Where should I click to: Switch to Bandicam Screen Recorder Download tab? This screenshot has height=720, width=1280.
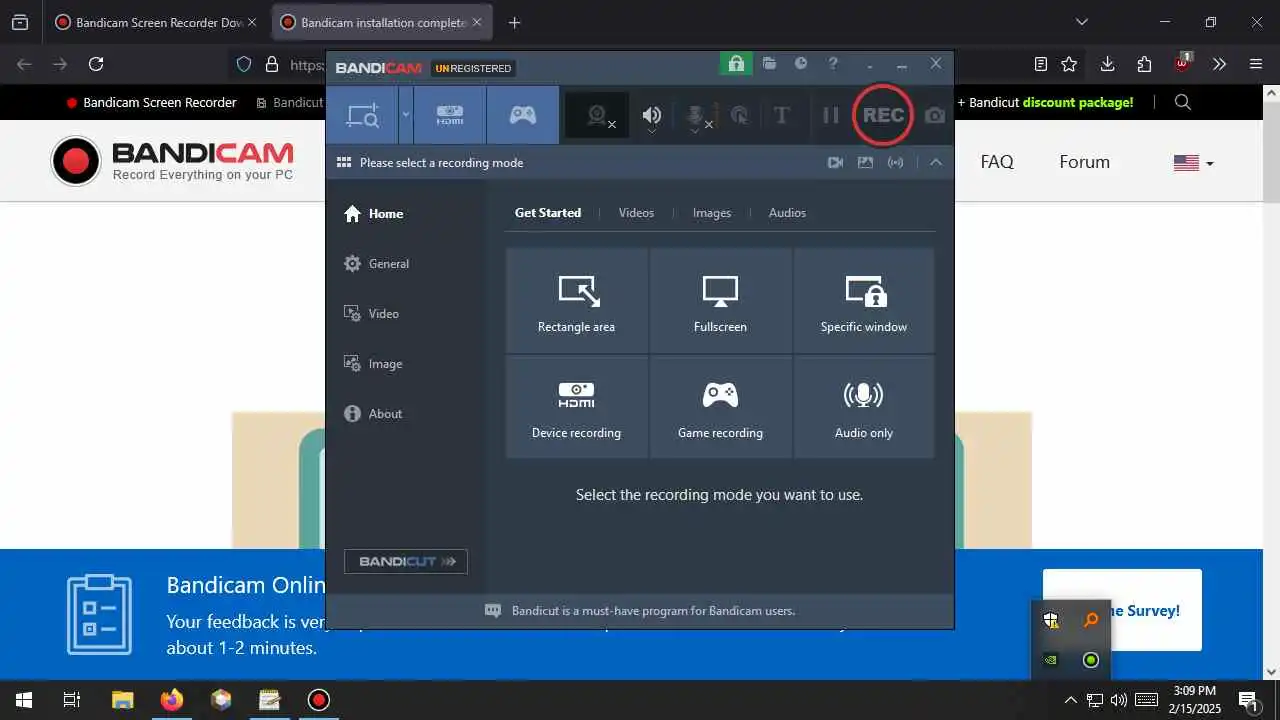pos(157,22)
